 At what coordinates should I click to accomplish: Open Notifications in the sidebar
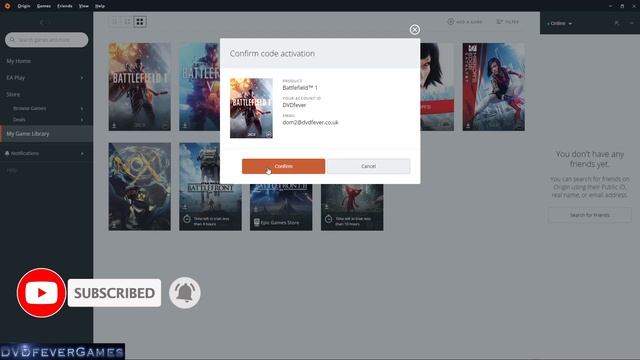24,153
